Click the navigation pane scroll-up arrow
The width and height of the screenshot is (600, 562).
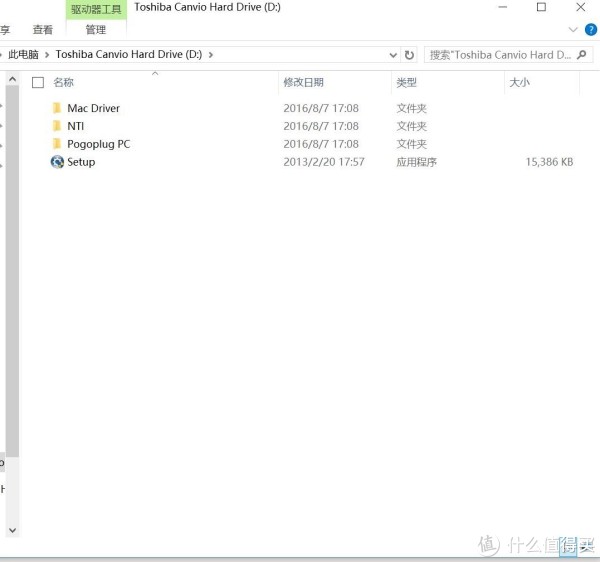[x=12, y=79]
